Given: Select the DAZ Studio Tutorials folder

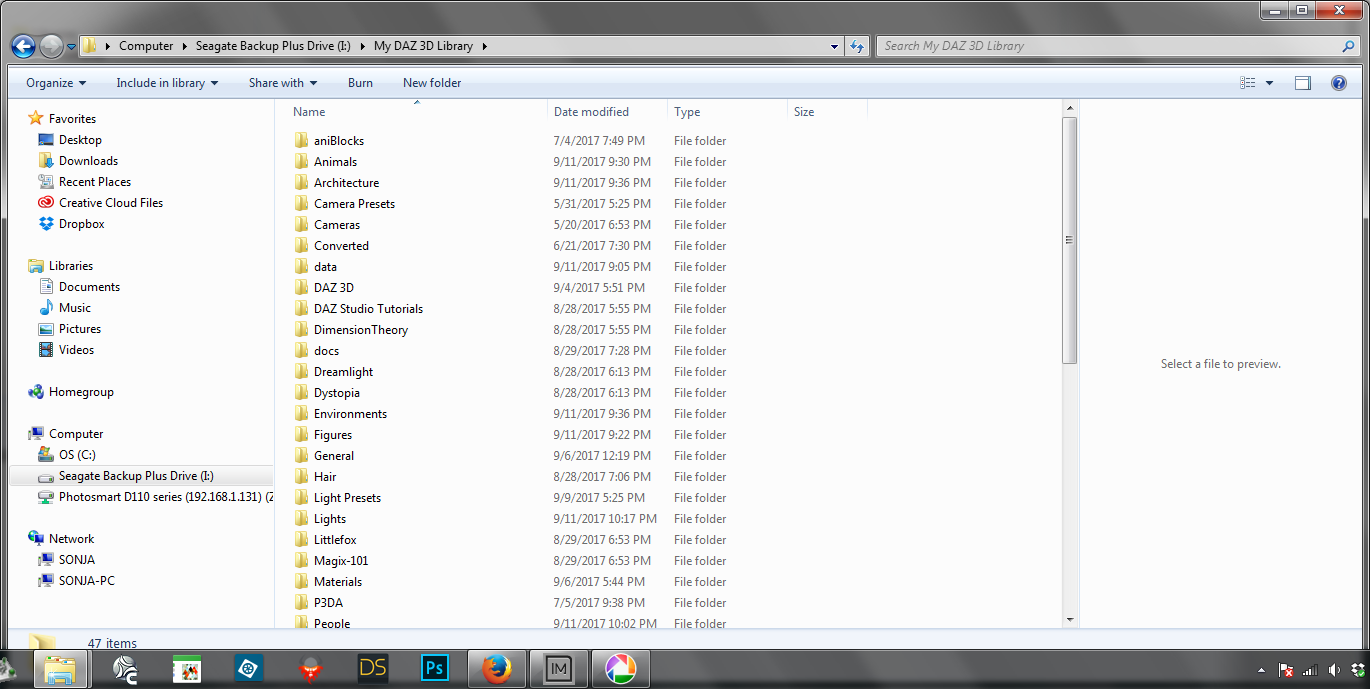Looking at the screenshot, I should pyautogui.click(x=368, y=309).
